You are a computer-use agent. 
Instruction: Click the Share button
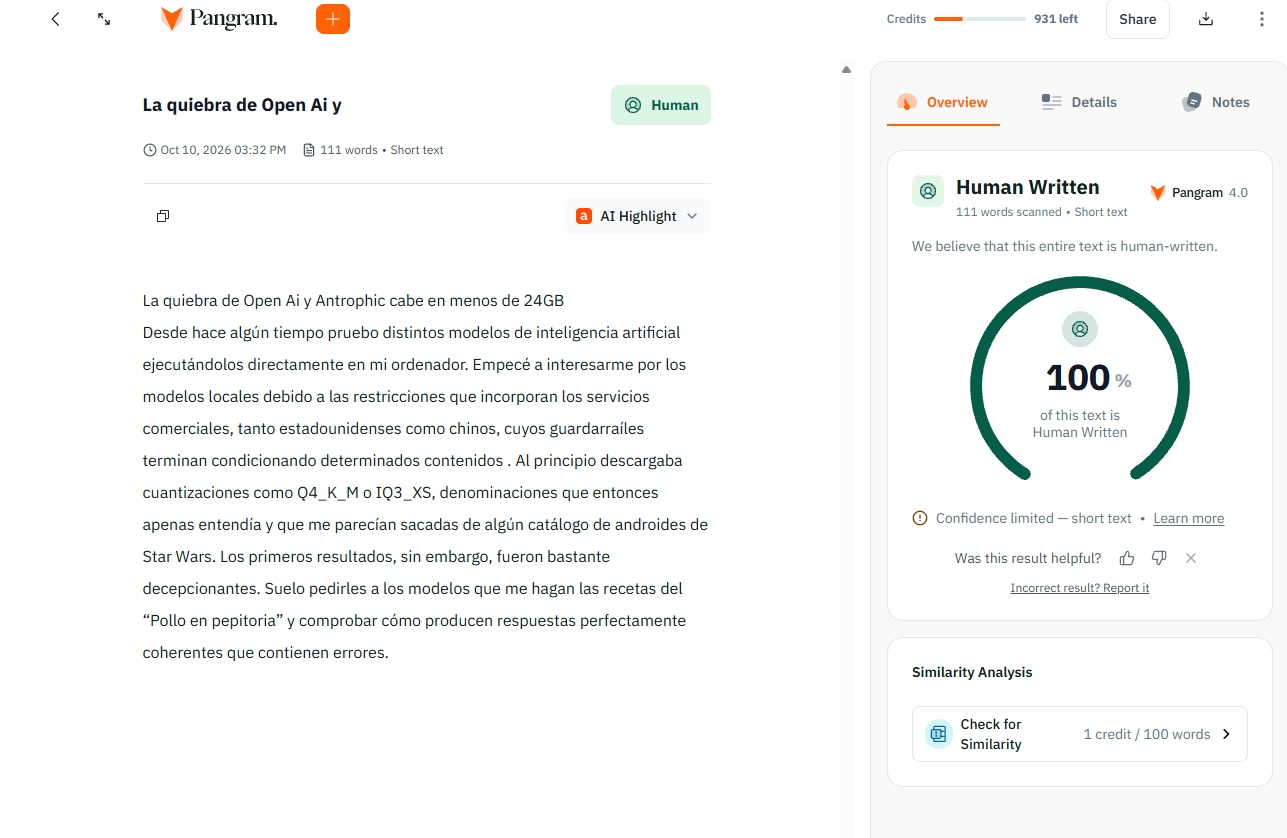(1138, 19)
